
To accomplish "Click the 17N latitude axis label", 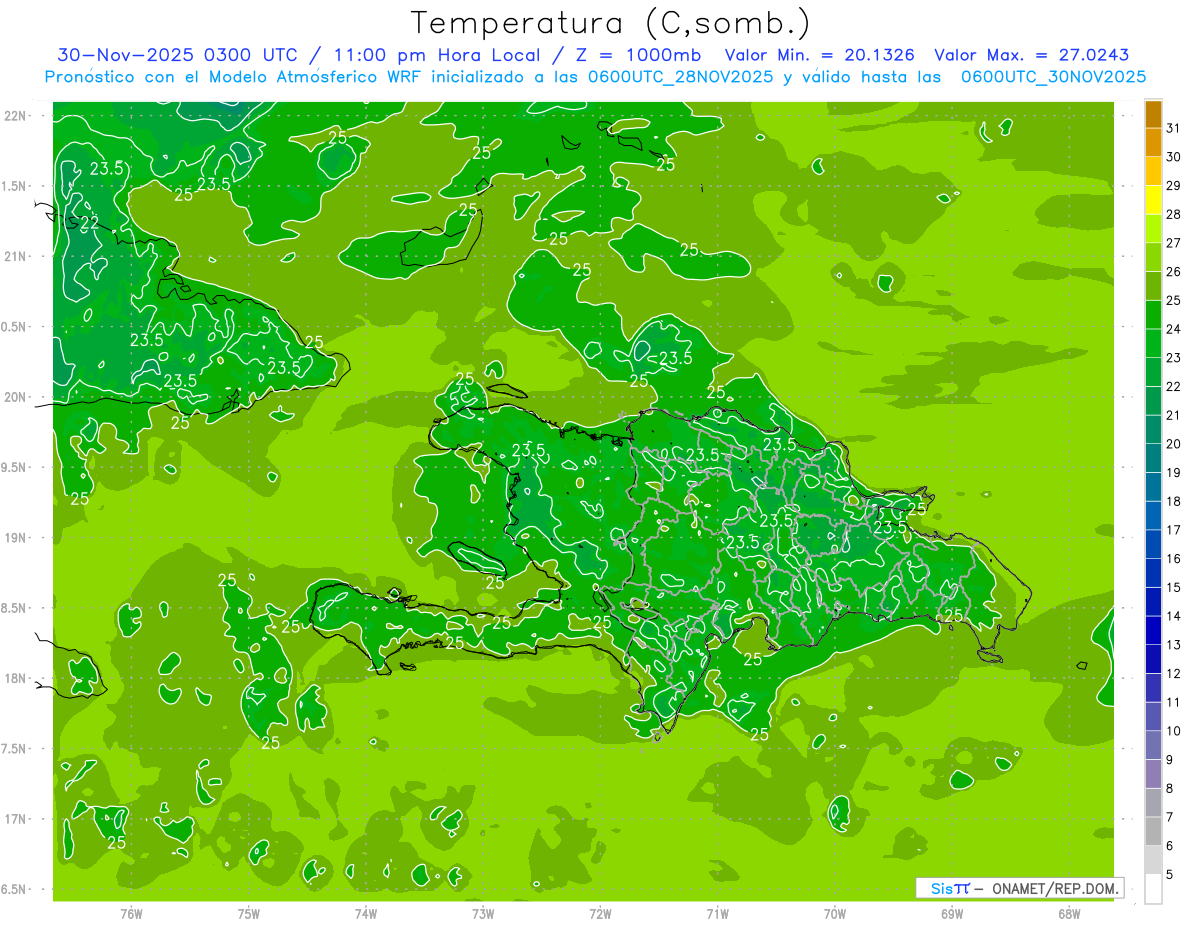I will 15,819.
